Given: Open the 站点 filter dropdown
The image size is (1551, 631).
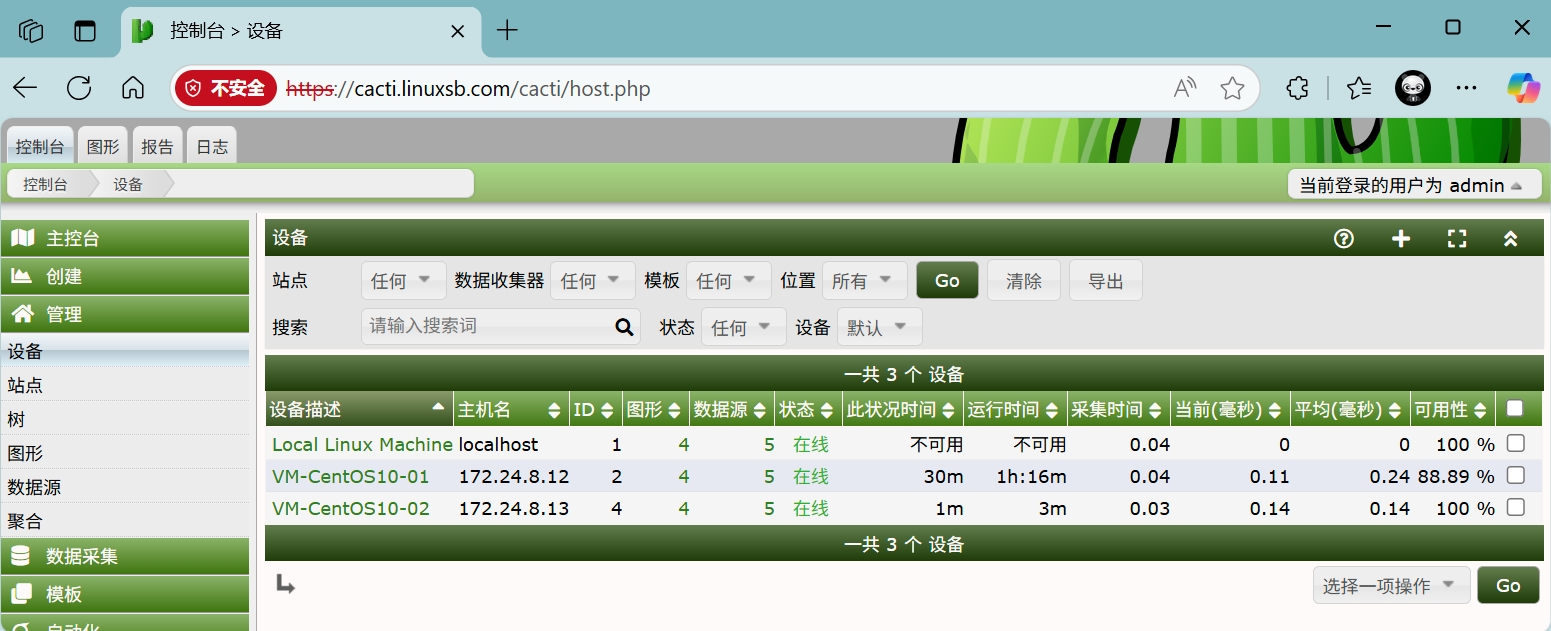Looking at the screenshot, I should 403,281.
